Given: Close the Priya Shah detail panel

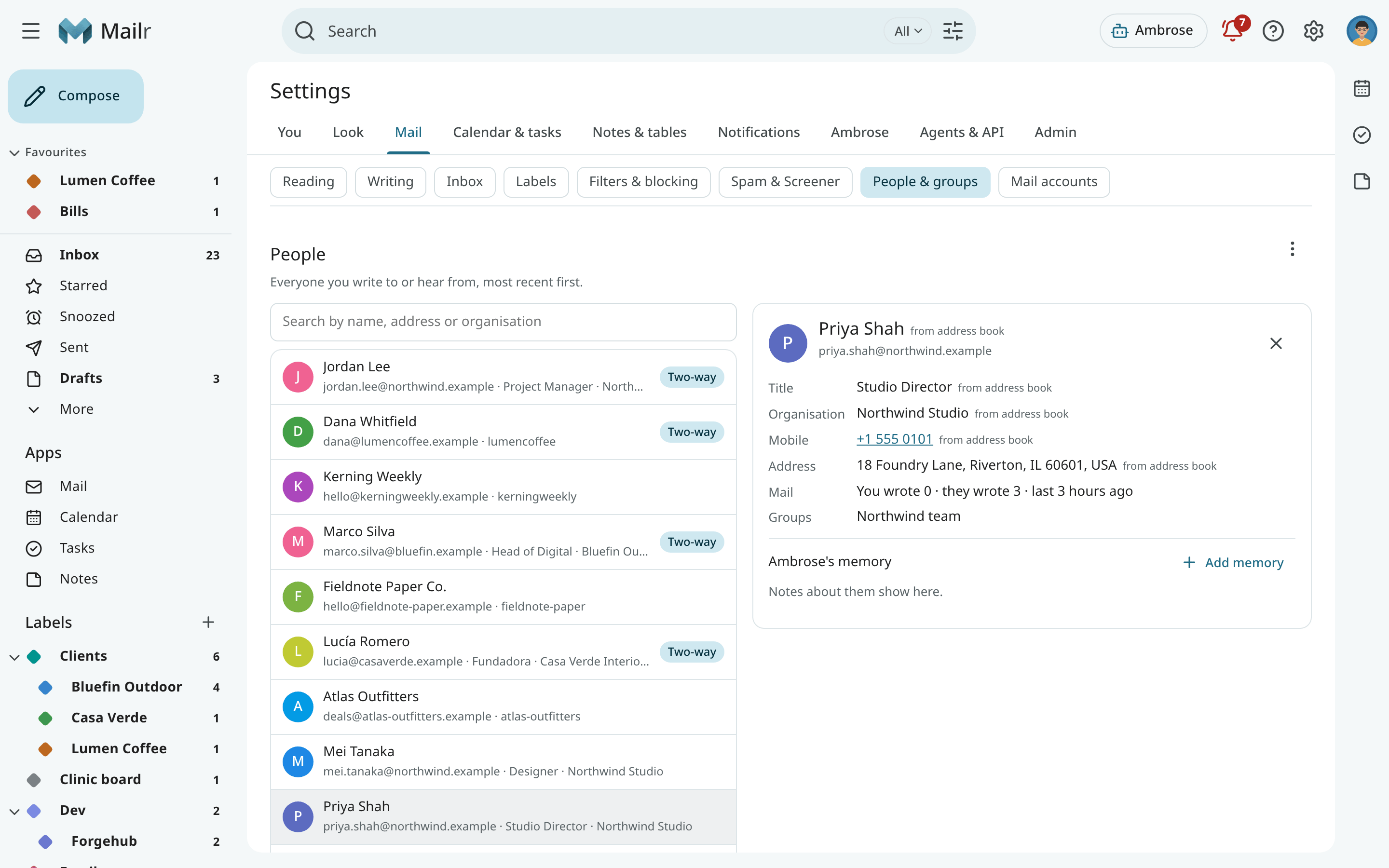Looking at the screenshot, I should [1275, 343].
